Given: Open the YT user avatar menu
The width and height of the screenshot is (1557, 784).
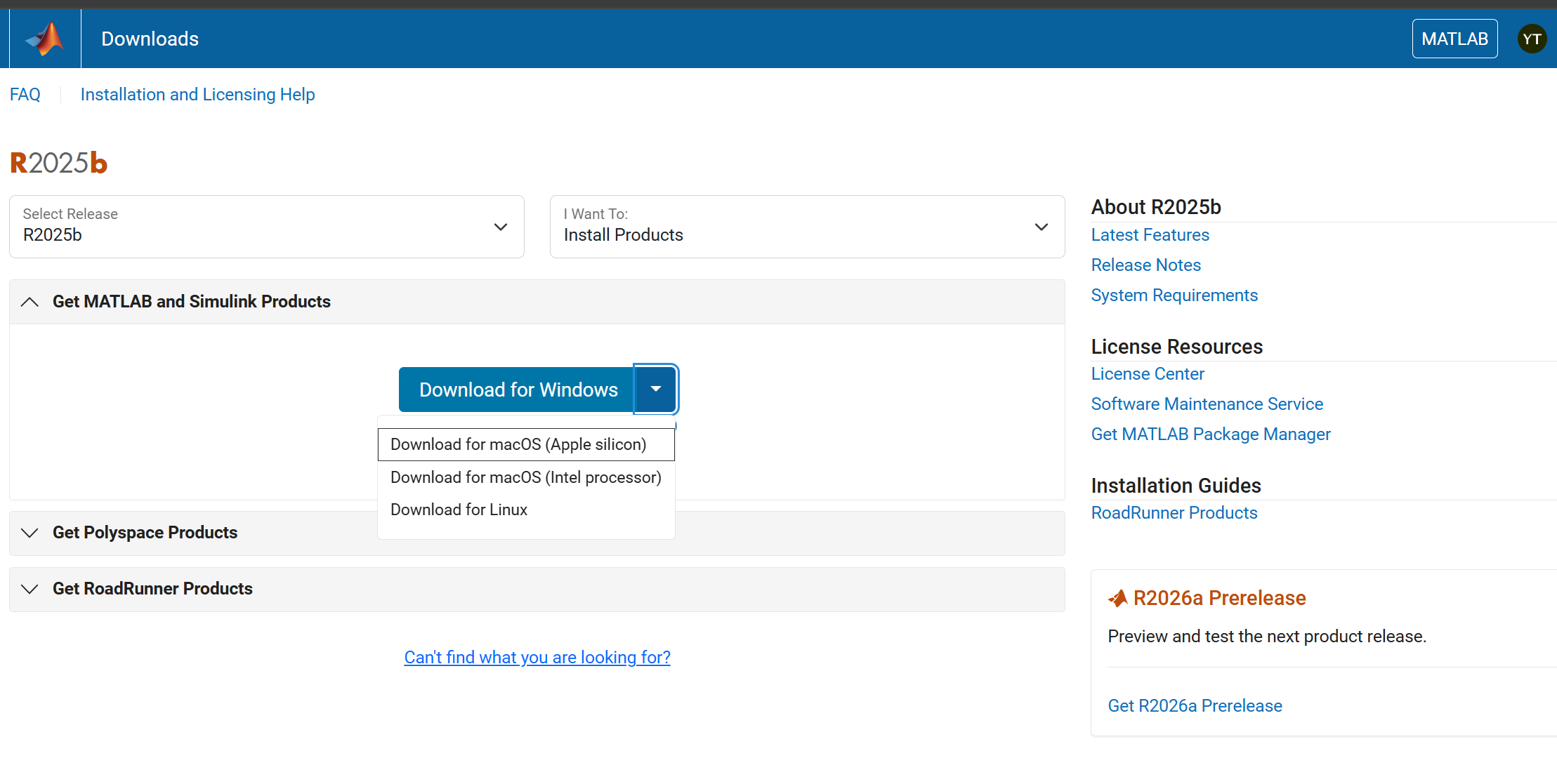Looking at the screenshot, I should coord(1532,39).
